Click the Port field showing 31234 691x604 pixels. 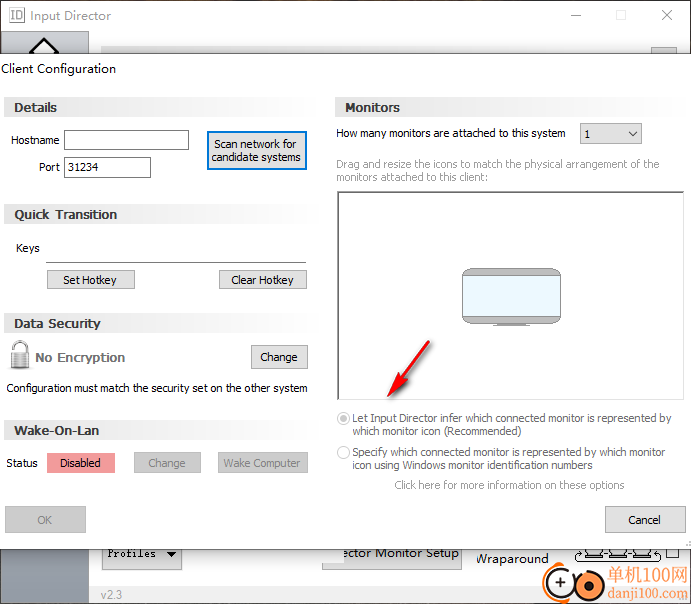pos(107,167)
